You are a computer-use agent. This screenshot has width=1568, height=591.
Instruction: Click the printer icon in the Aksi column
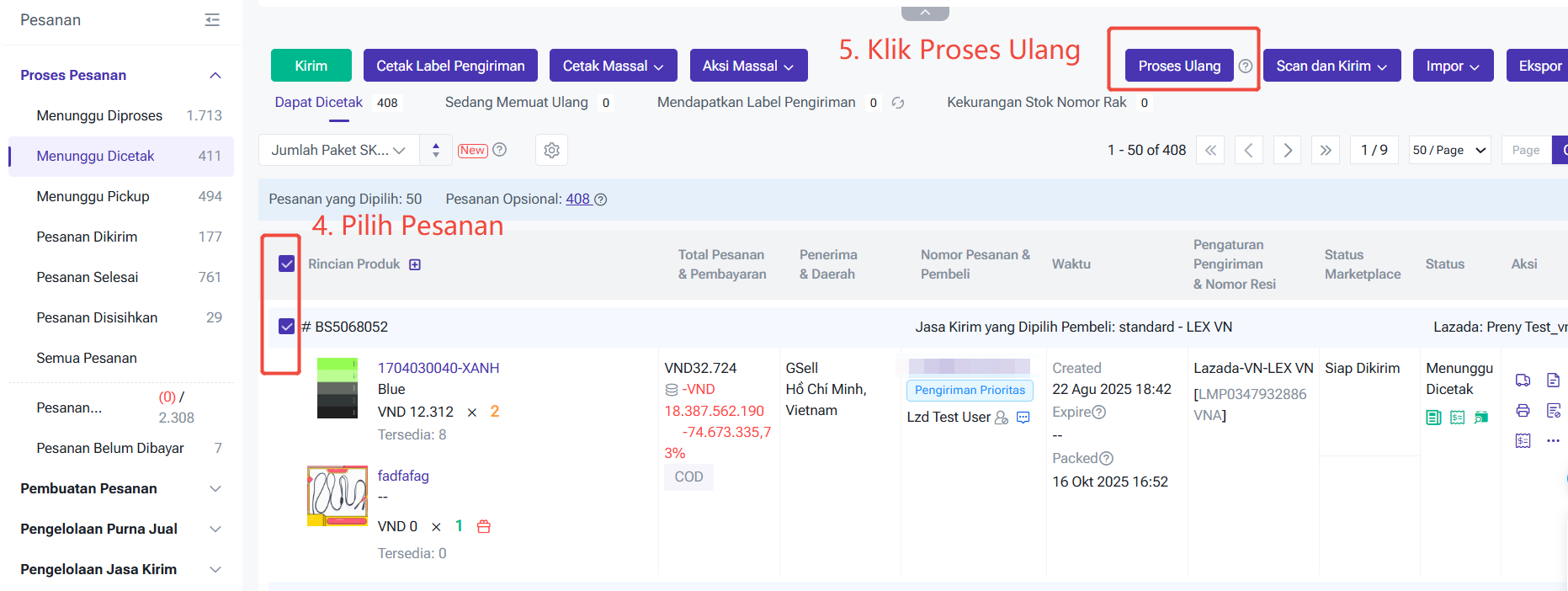coord(1523,411)
